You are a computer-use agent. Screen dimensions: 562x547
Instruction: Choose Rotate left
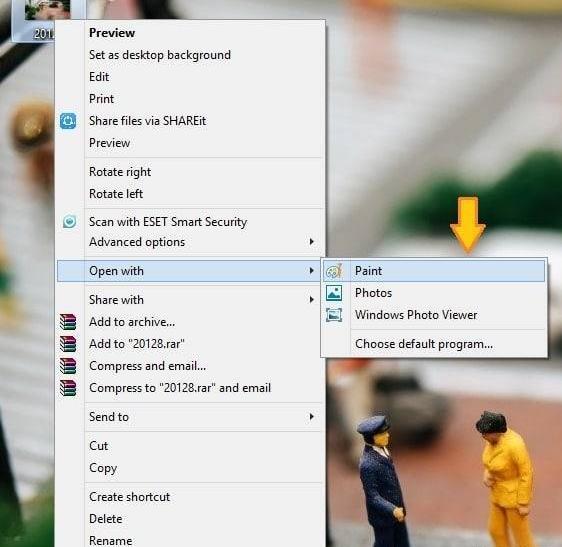click(190, 194)
